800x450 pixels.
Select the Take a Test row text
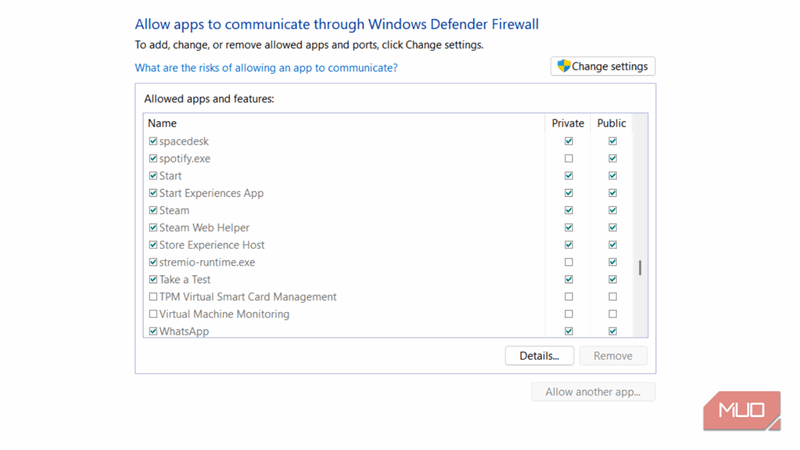click(185, 280)
